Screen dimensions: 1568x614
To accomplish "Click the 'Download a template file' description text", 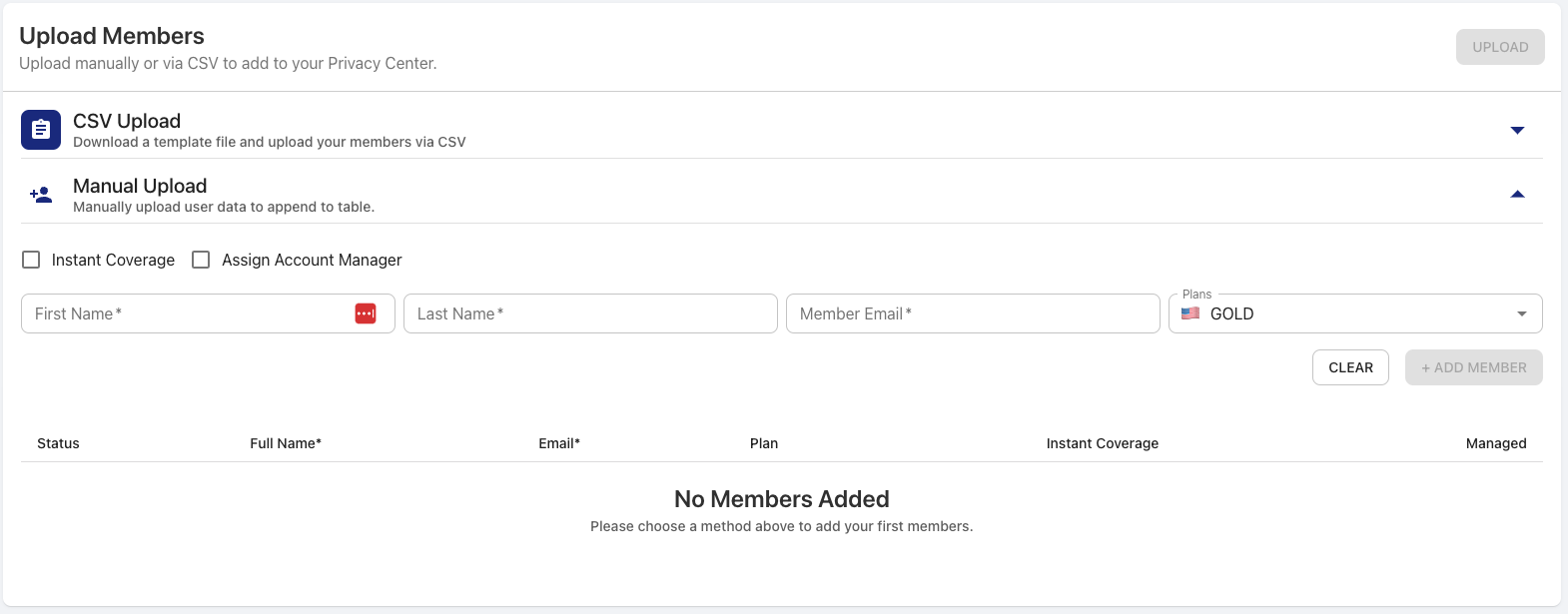I will point(270,142).
